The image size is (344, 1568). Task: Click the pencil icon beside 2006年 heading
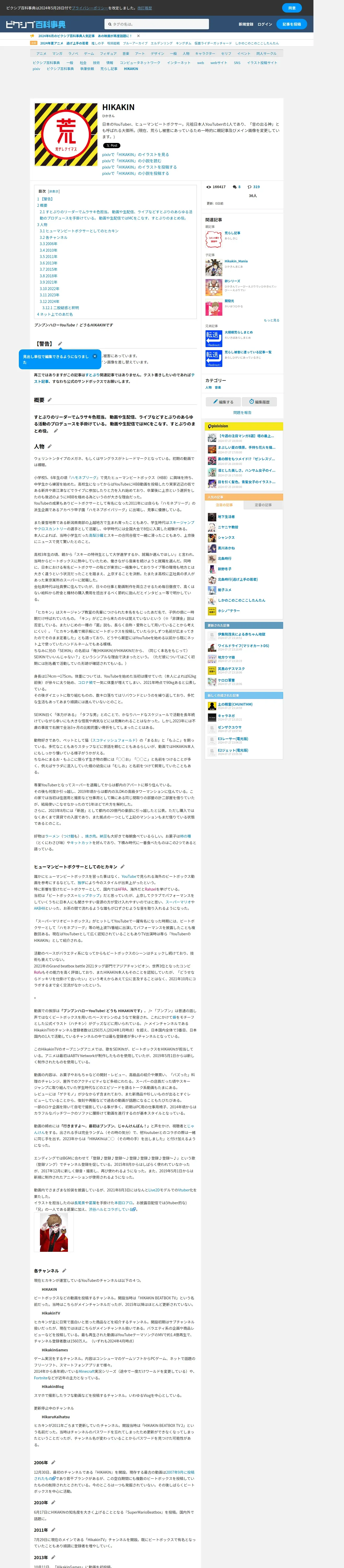pyautogui.click(x=53, y=1463)
